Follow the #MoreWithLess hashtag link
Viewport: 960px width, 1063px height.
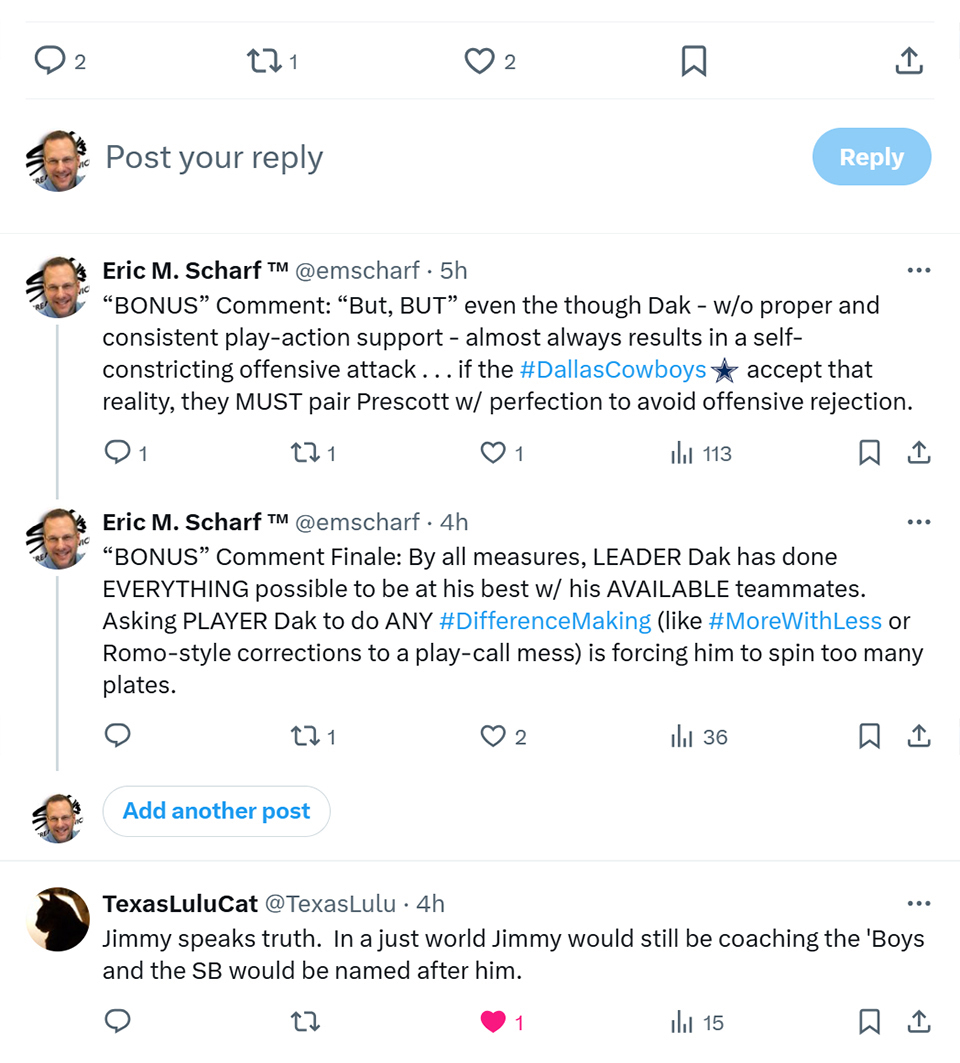coord(795,621)
